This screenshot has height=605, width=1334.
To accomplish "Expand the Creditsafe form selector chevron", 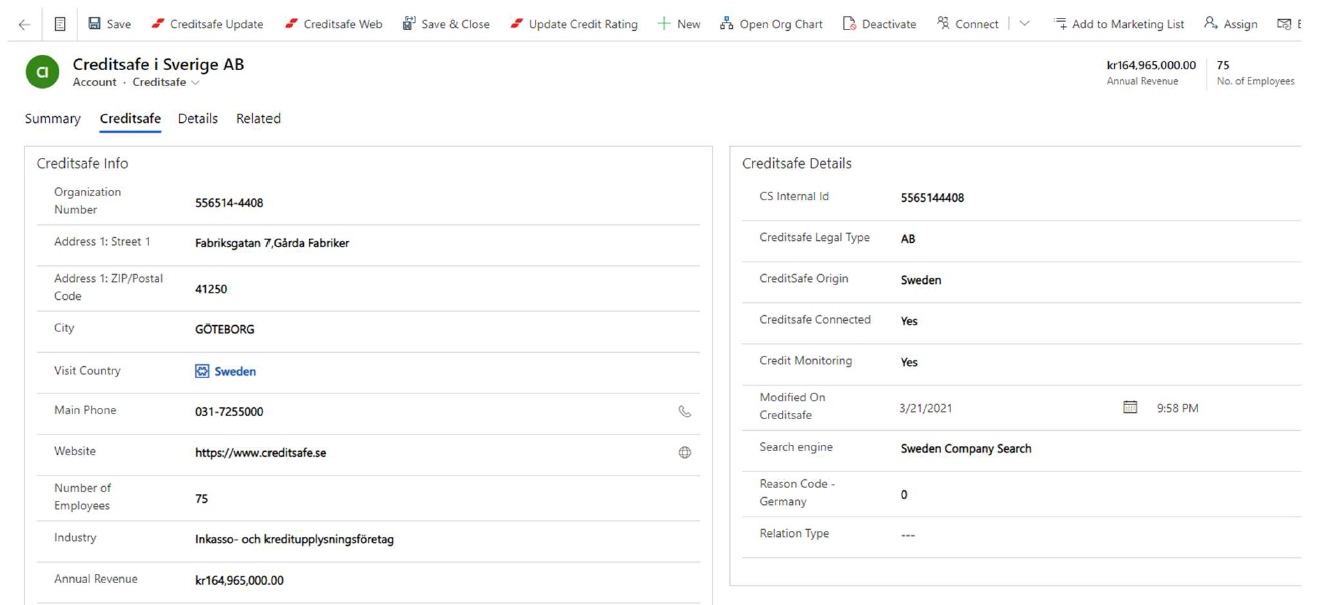I will point(195,83).
